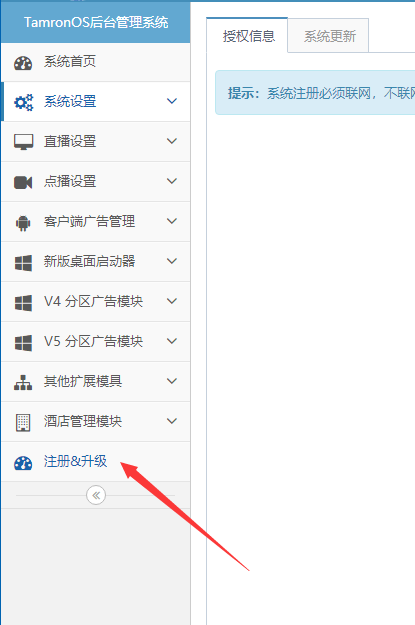Click the monitor icon for 直播设置

[24, 142]
